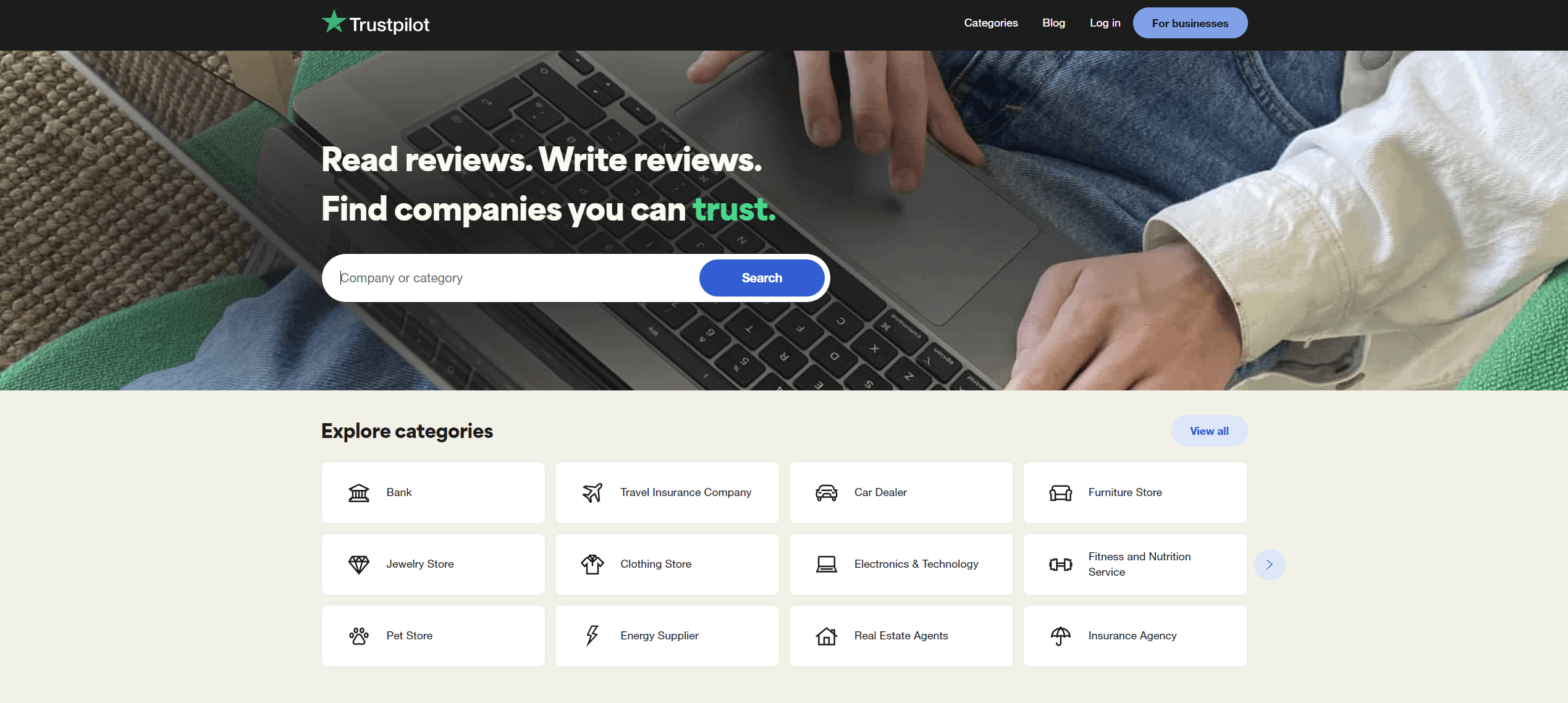Click View all to see all categories

coord(1209,431)
